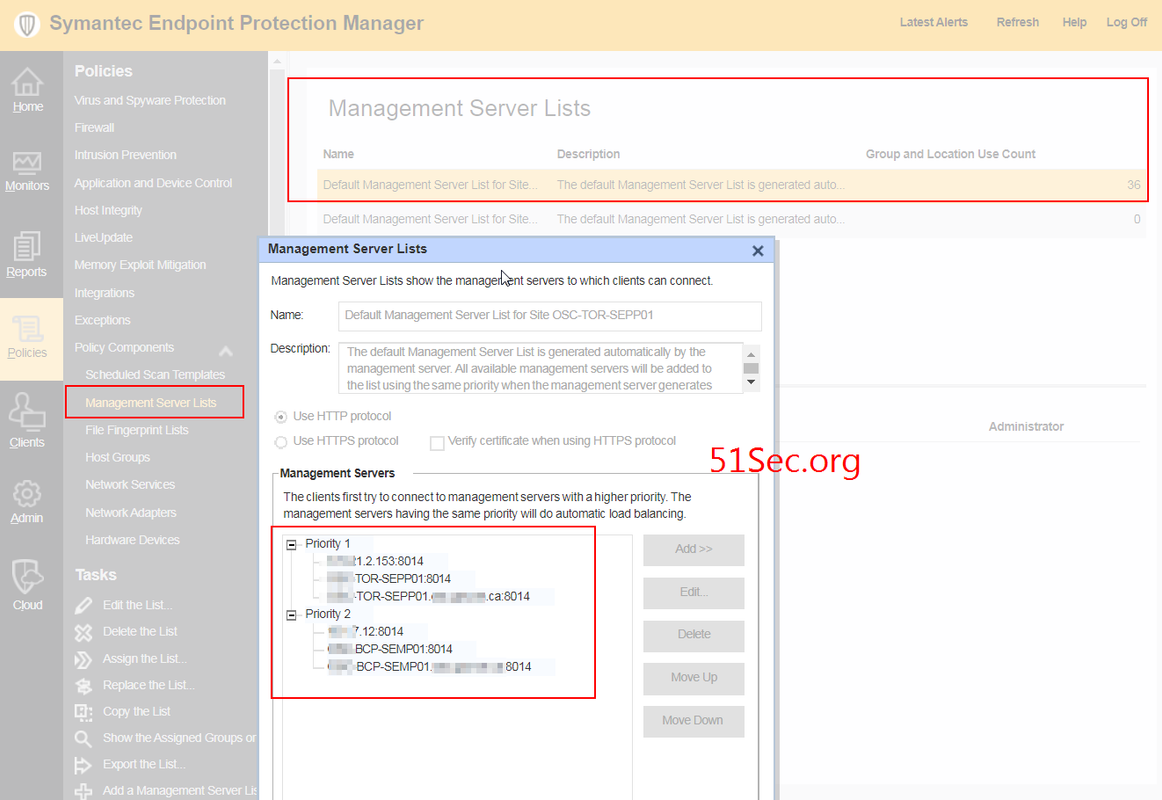Click the Move Up button
Image resolution: width=1162 pixels, height=800 pixels.
click(x=694, y=678)
